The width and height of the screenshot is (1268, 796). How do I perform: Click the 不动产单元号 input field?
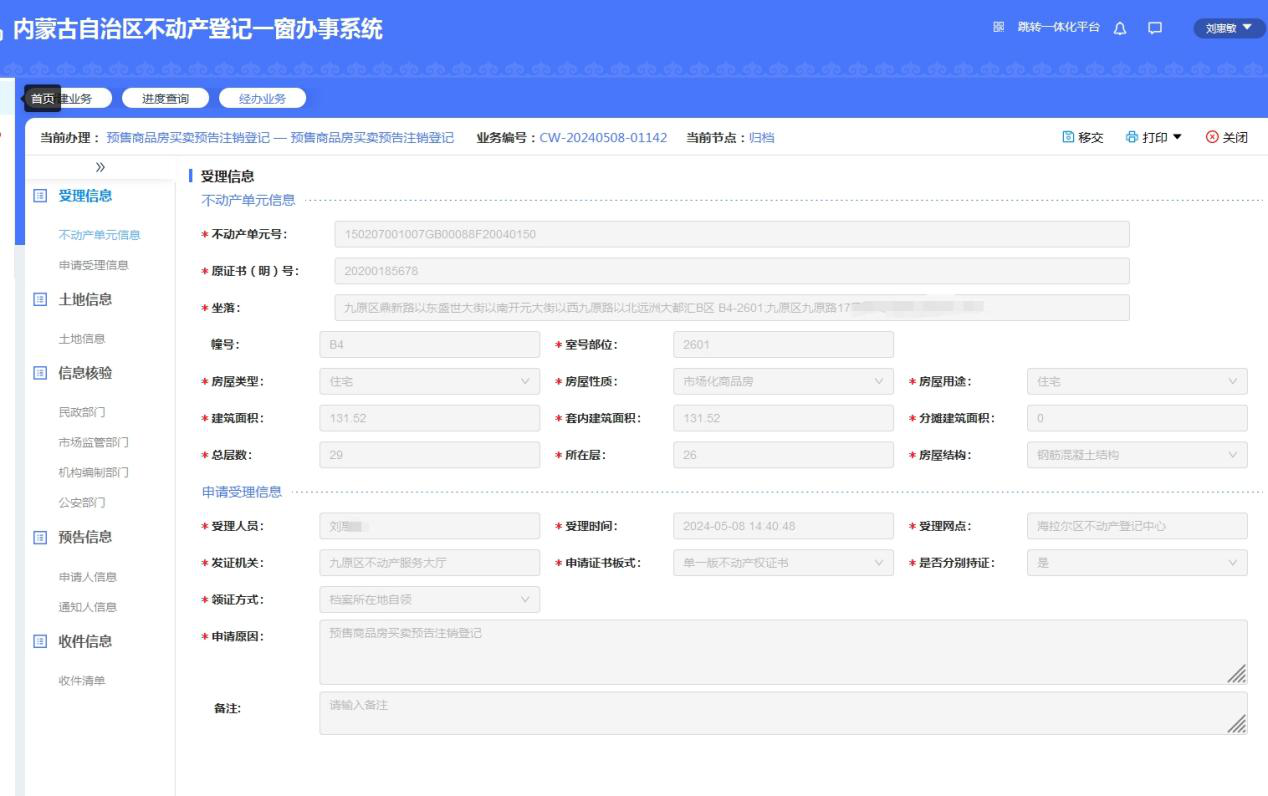[732, 234]
